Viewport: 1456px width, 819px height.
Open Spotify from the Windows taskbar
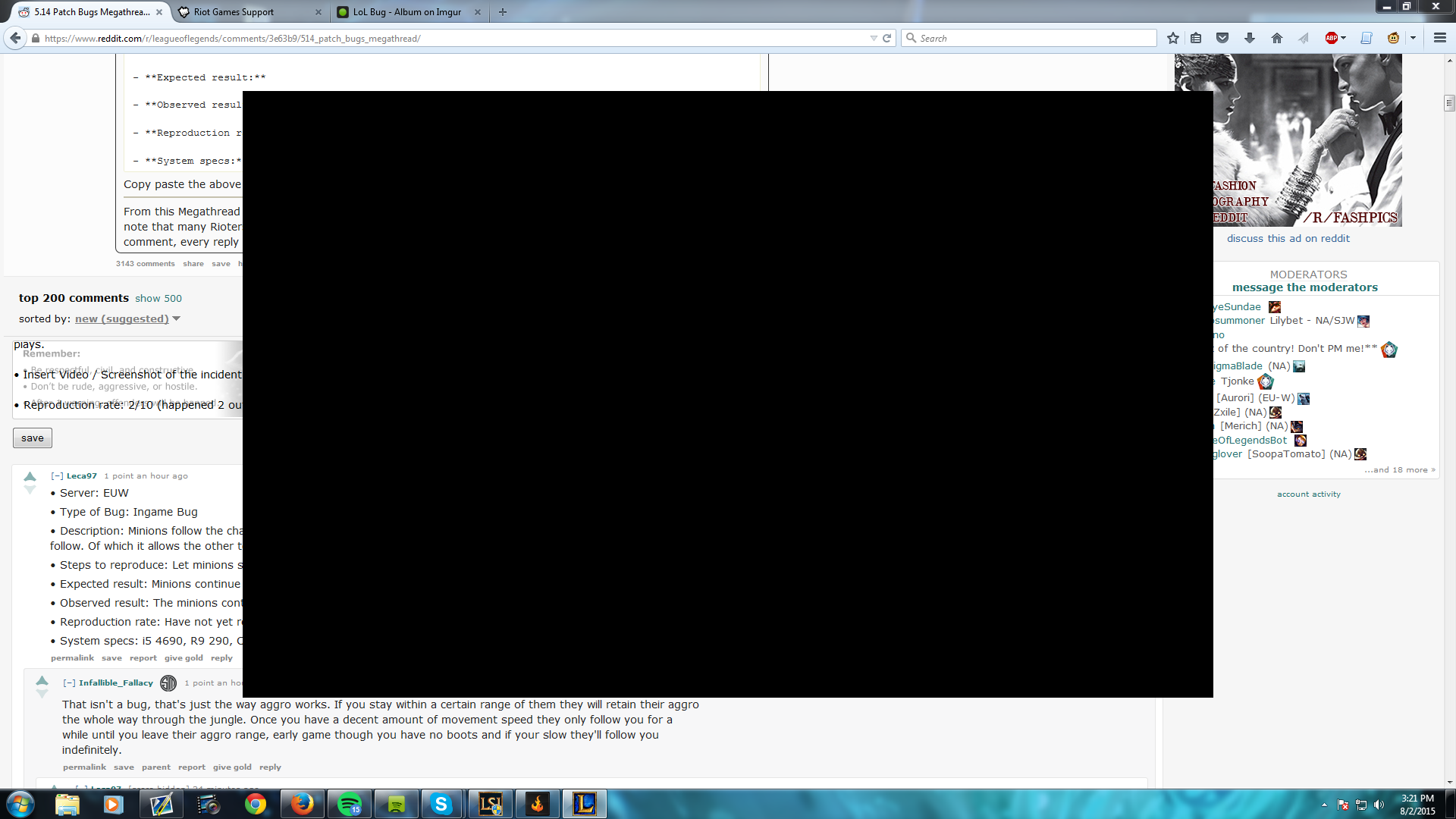coord(349,804)
